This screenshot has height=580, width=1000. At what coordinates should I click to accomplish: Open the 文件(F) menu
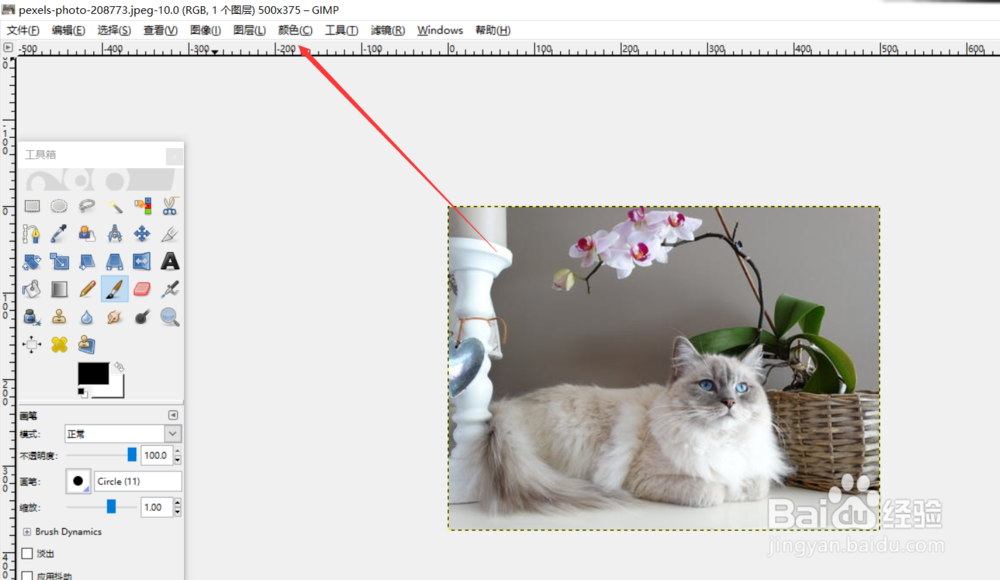click(23, 30)
